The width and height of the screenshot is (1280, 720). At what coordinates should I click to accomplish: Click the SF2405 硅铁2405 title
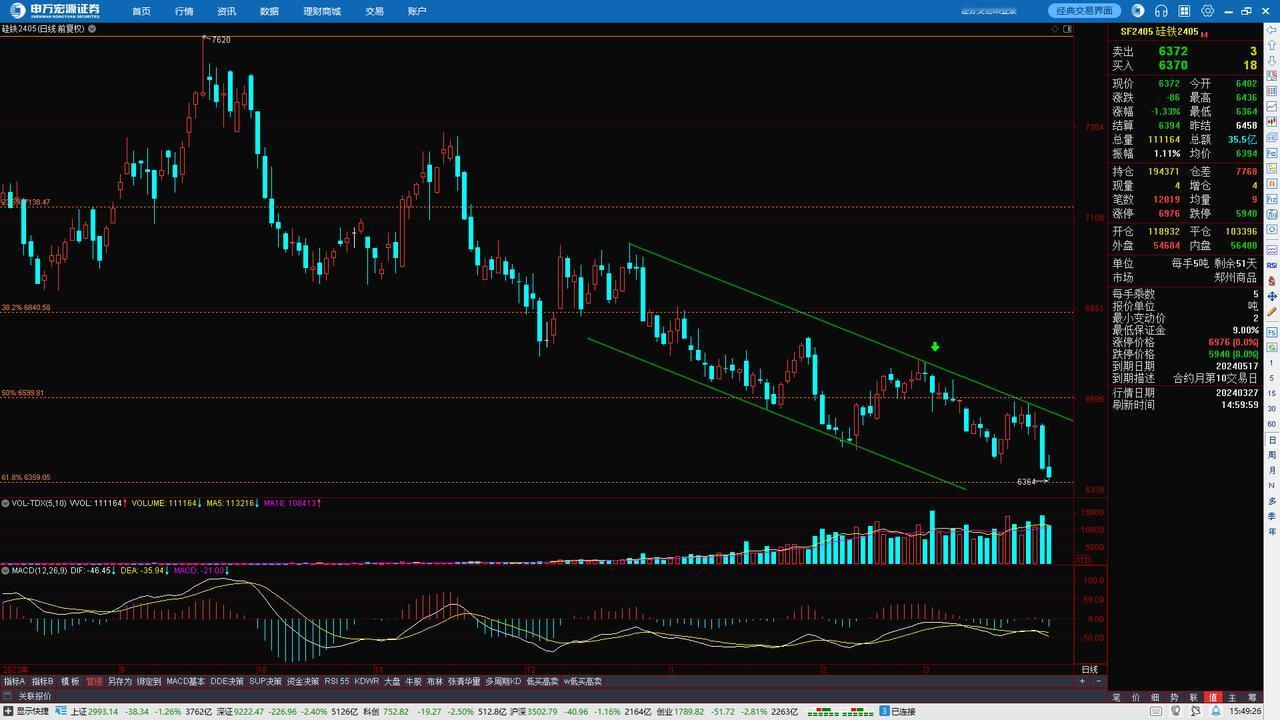pos(1159,31)
